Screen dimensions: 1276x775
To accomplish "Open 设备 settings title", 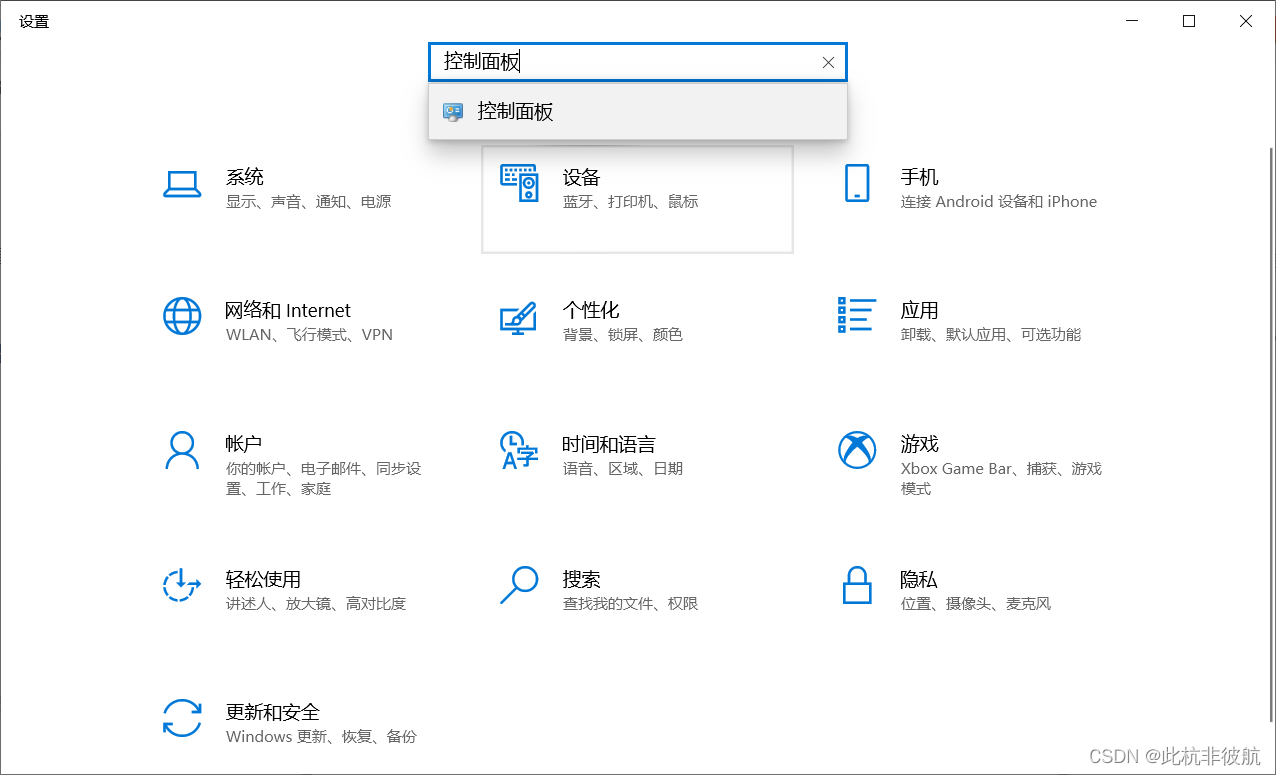I will (x=582, y=177).
